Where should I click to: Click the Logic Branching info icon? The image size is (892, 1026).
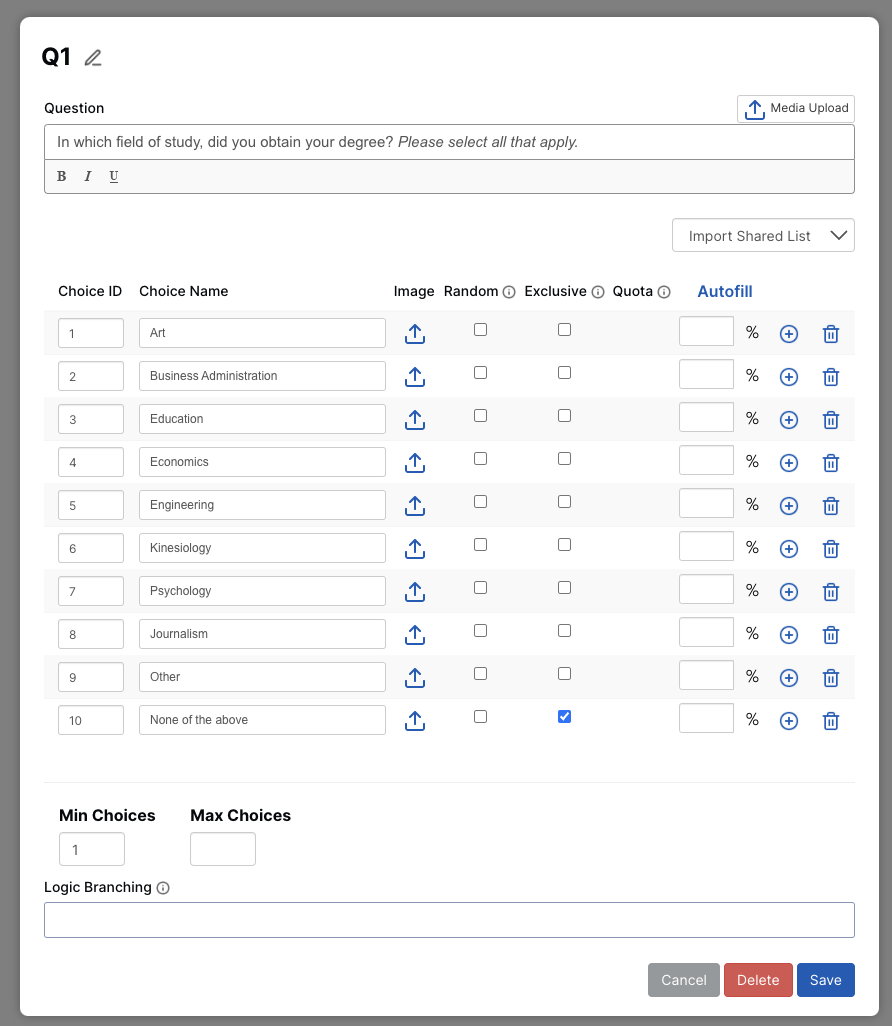coord(163,888)
